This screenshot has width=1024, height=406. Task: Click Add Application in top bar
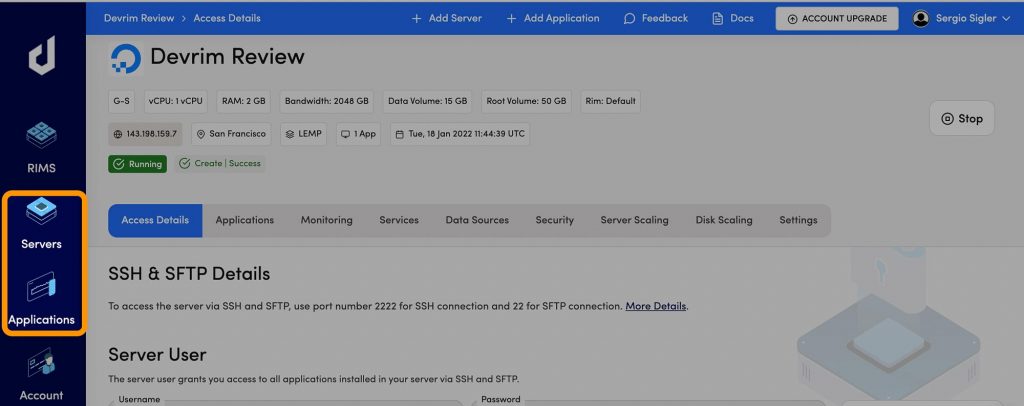[553, 18]
